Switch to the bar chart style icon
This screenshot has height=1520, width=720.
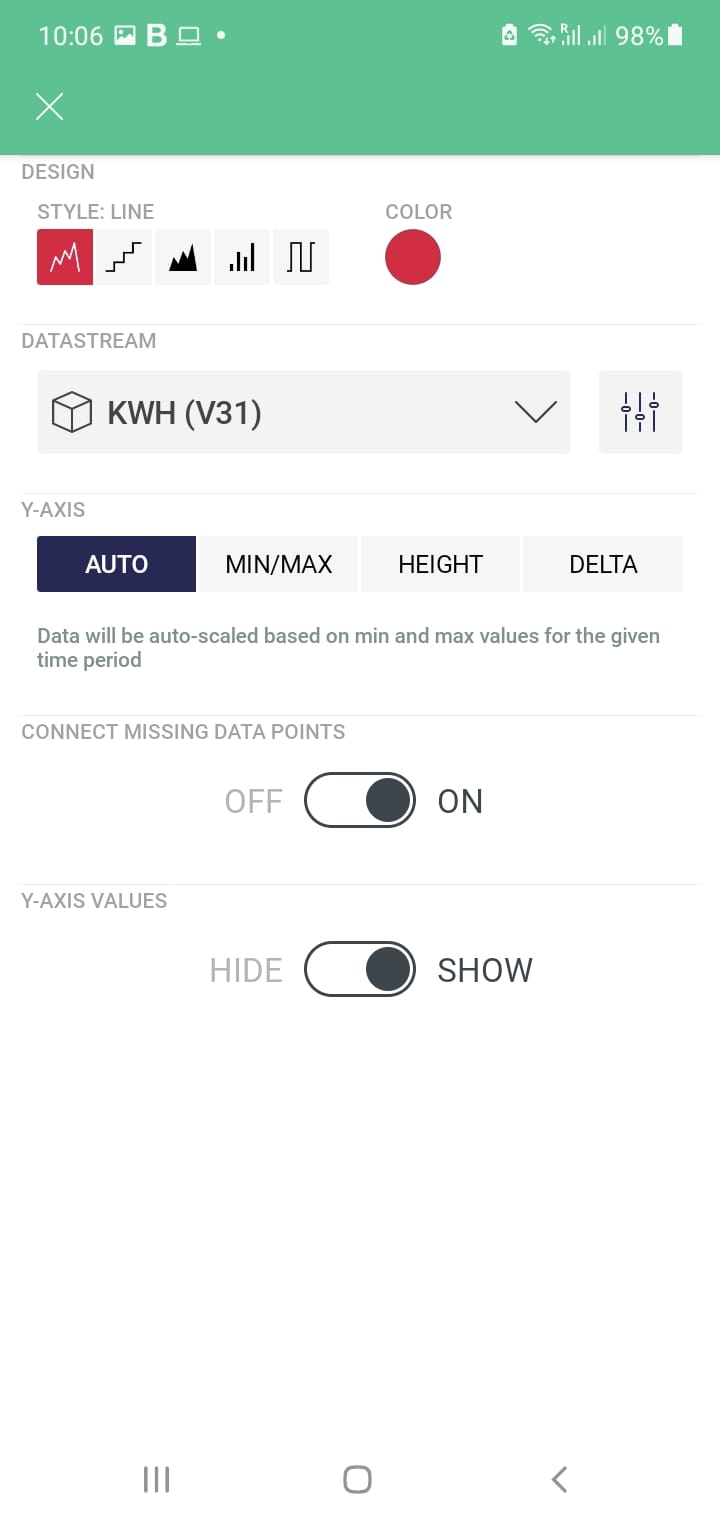[242, 257]
